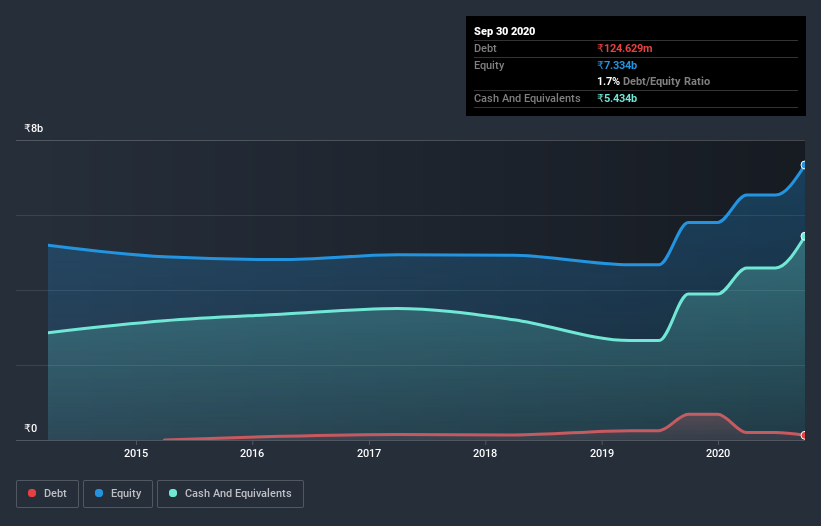The width and height of the screenshot is (821, 526).
Task: Toggle the Equity legend button
Action: pyautogui.click(x=118, y=494)
